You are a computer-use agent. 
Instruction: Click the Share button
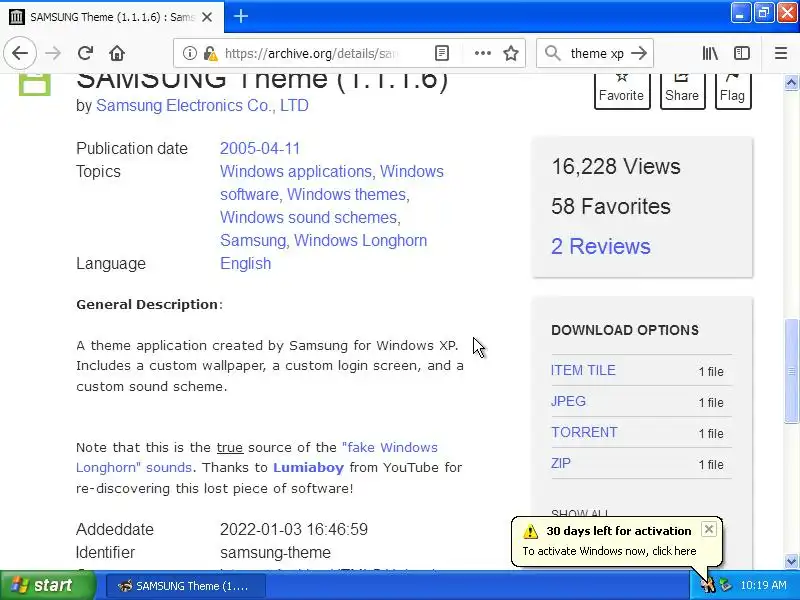[682, 90]
